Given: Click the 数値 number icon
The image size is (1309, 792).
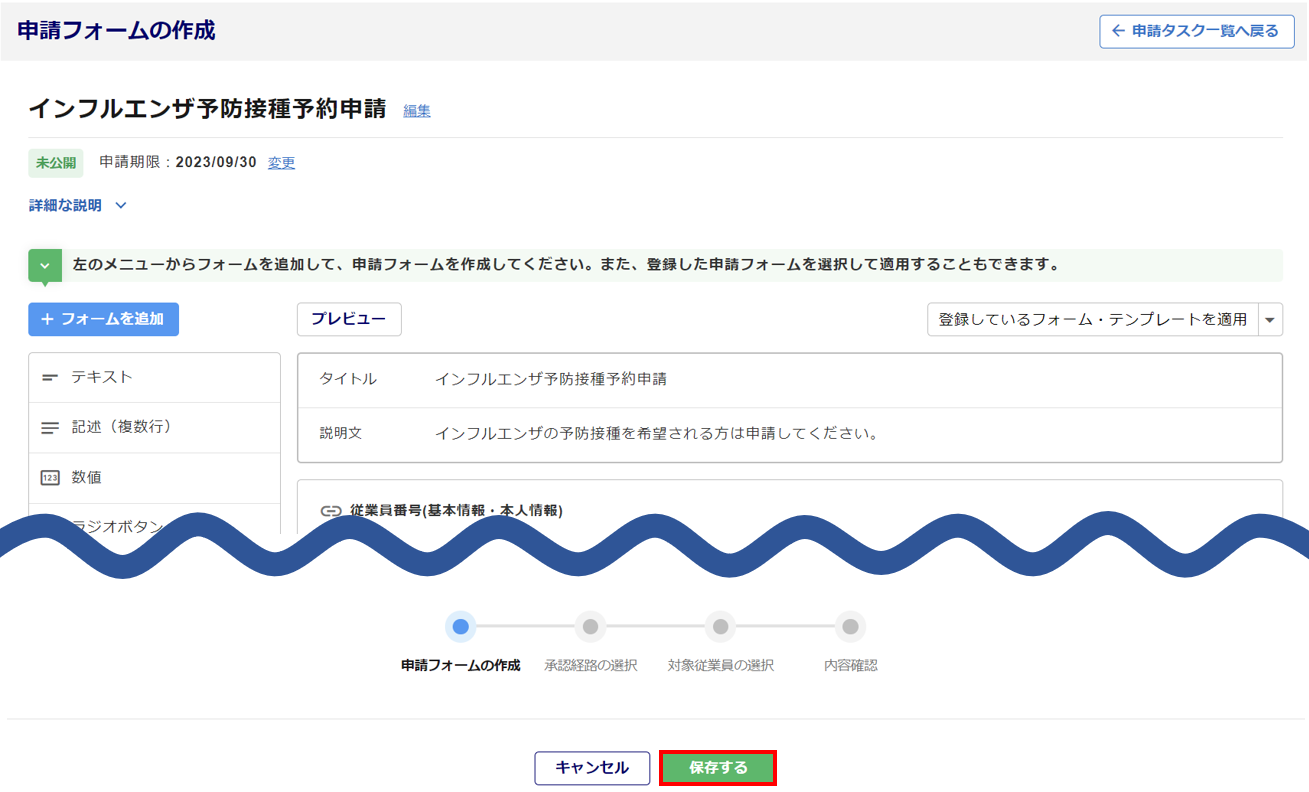Looking at the screenshot, I should tap(50, 478).
